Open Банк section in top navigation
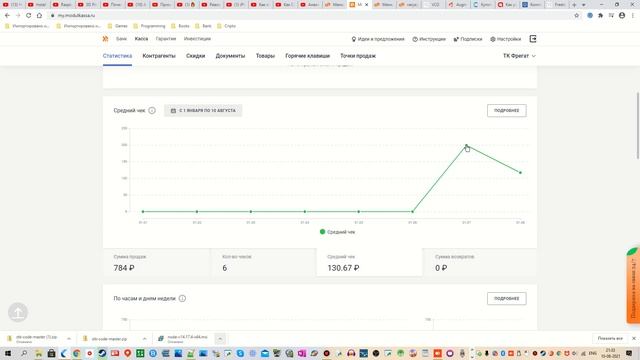Viewport: 640px width, 360px height. [x=121, y=39]
